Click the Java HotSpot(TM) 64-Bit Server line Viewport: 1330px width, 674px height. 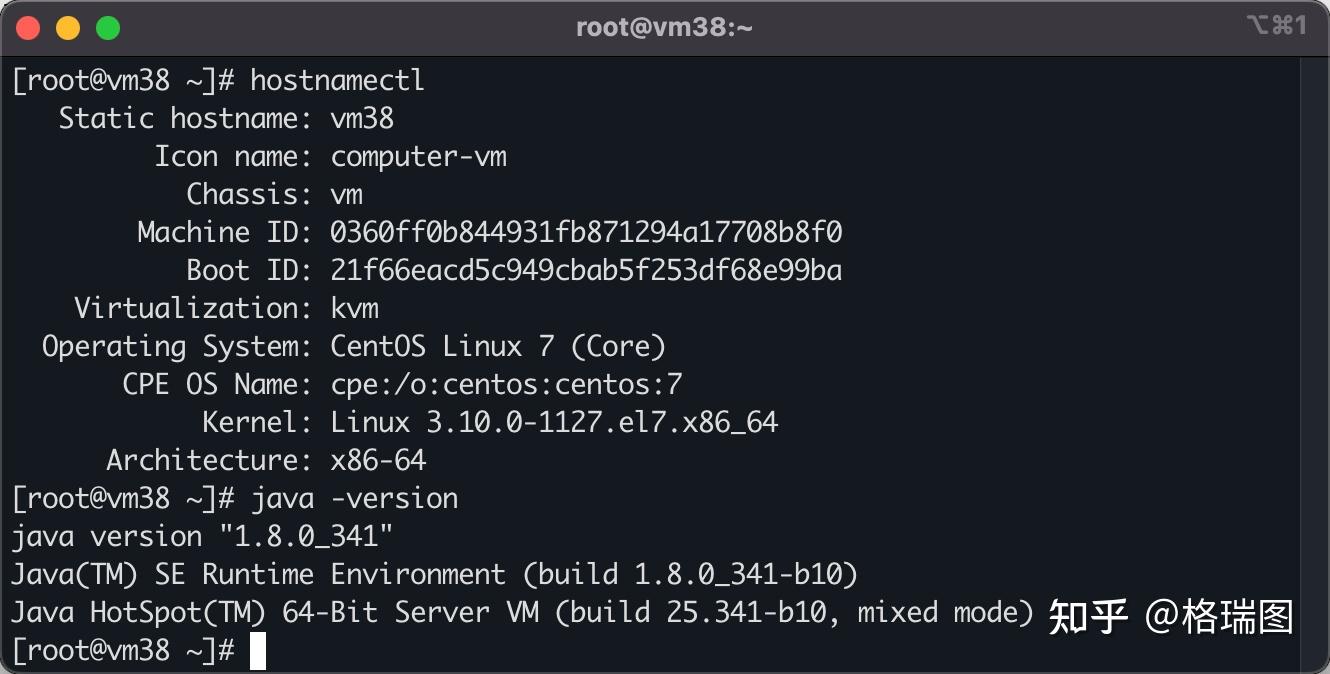coord(522,612)
